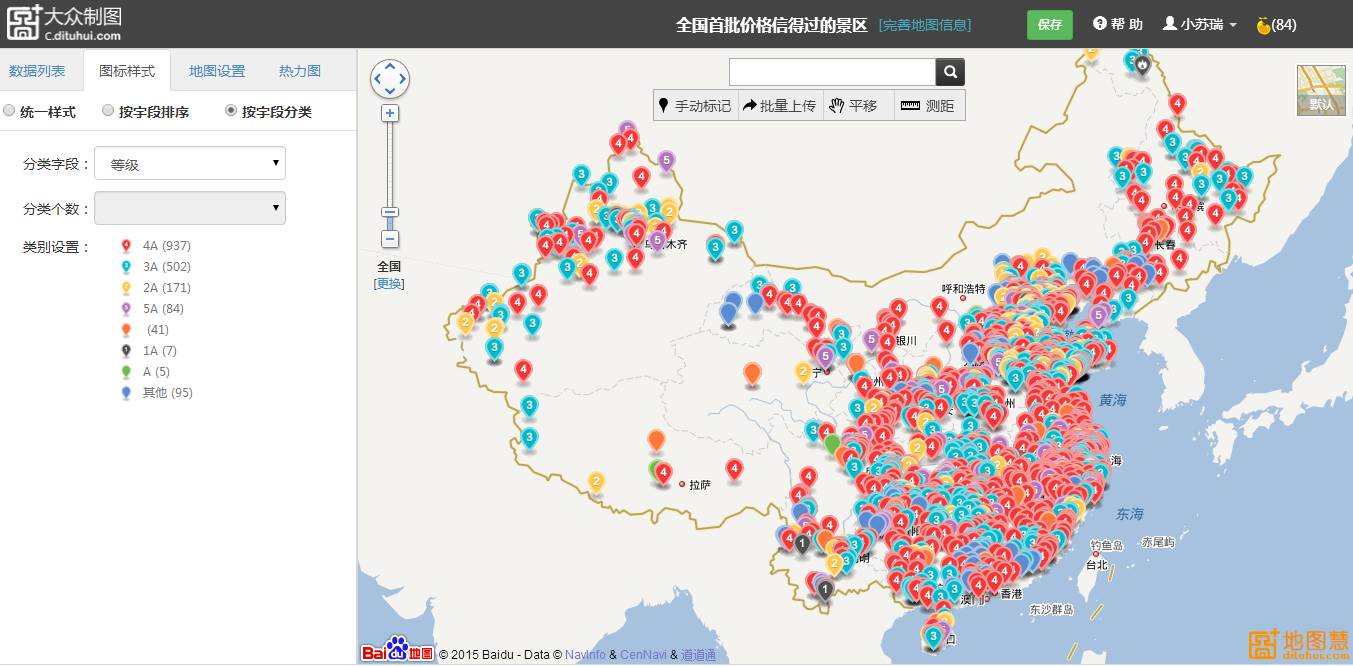Click the dark 1A legend pin icon
Image resolution: width=1353 pixels, height=667 pixels.
125,351
